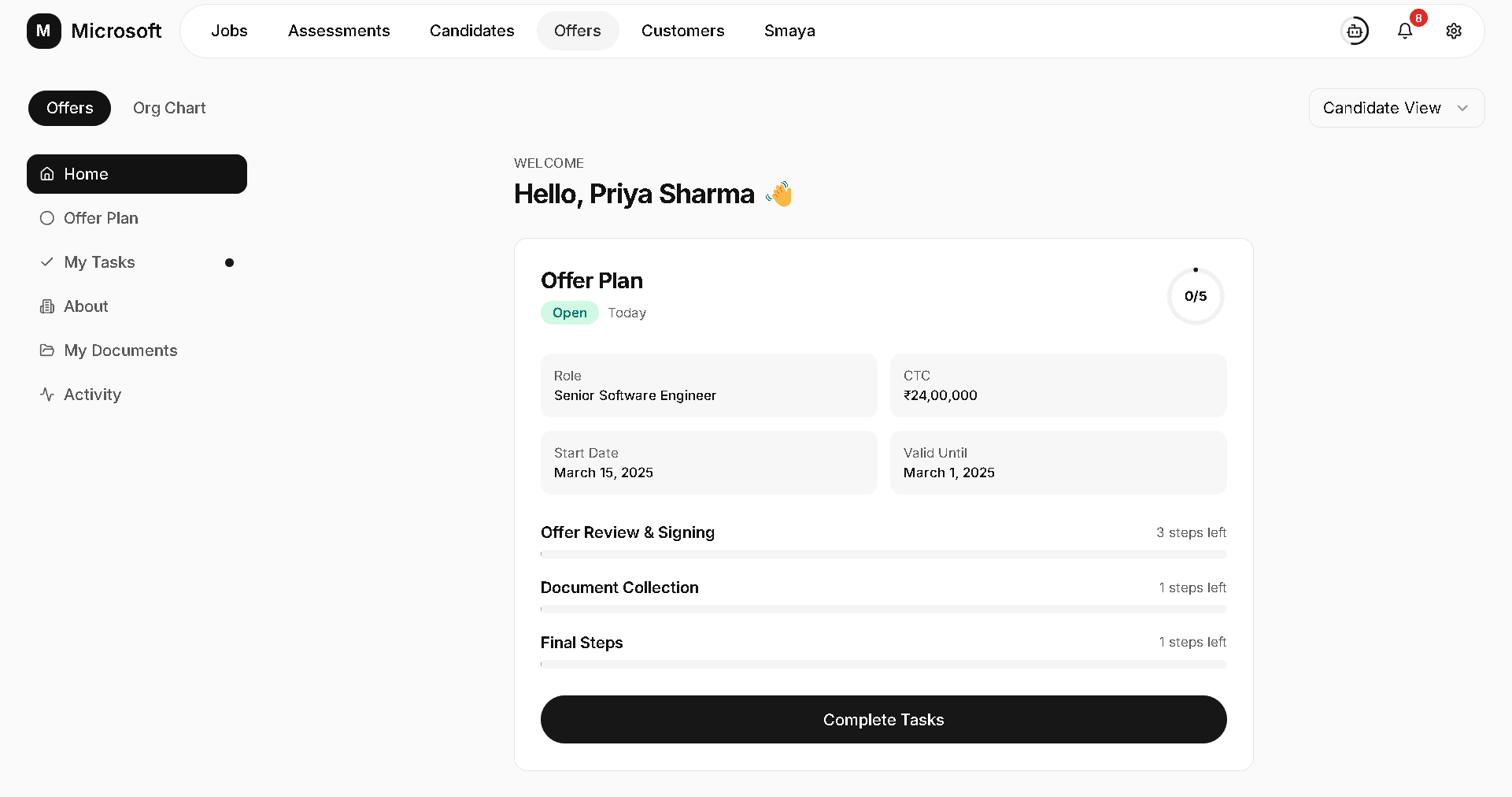Go to Assessments in top navigation
1512x797 pixels.
(338, 31)
